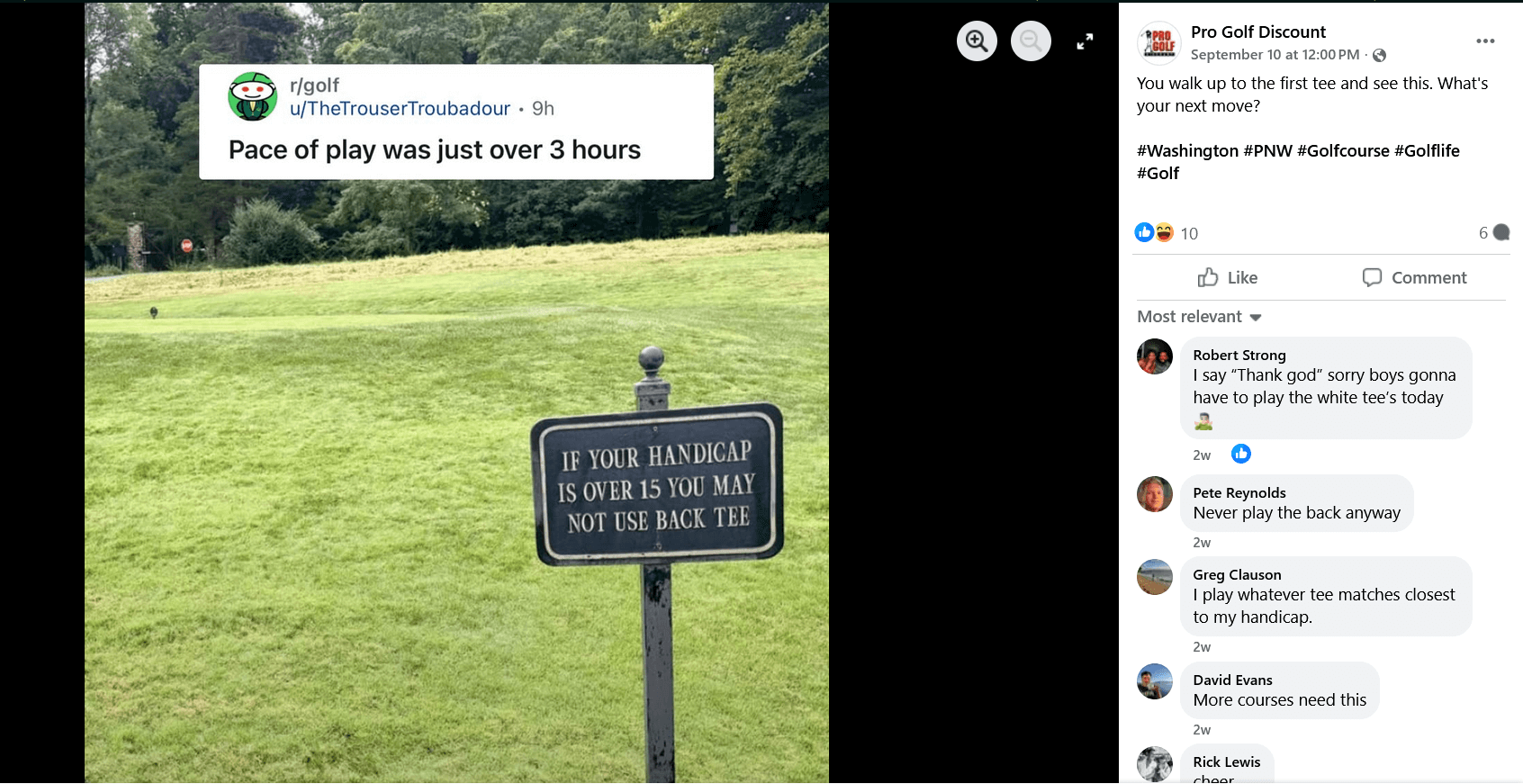Click the laughing reaction icon
Viewport: 1523px width, 784px height.
click(x=1166, y=232)
